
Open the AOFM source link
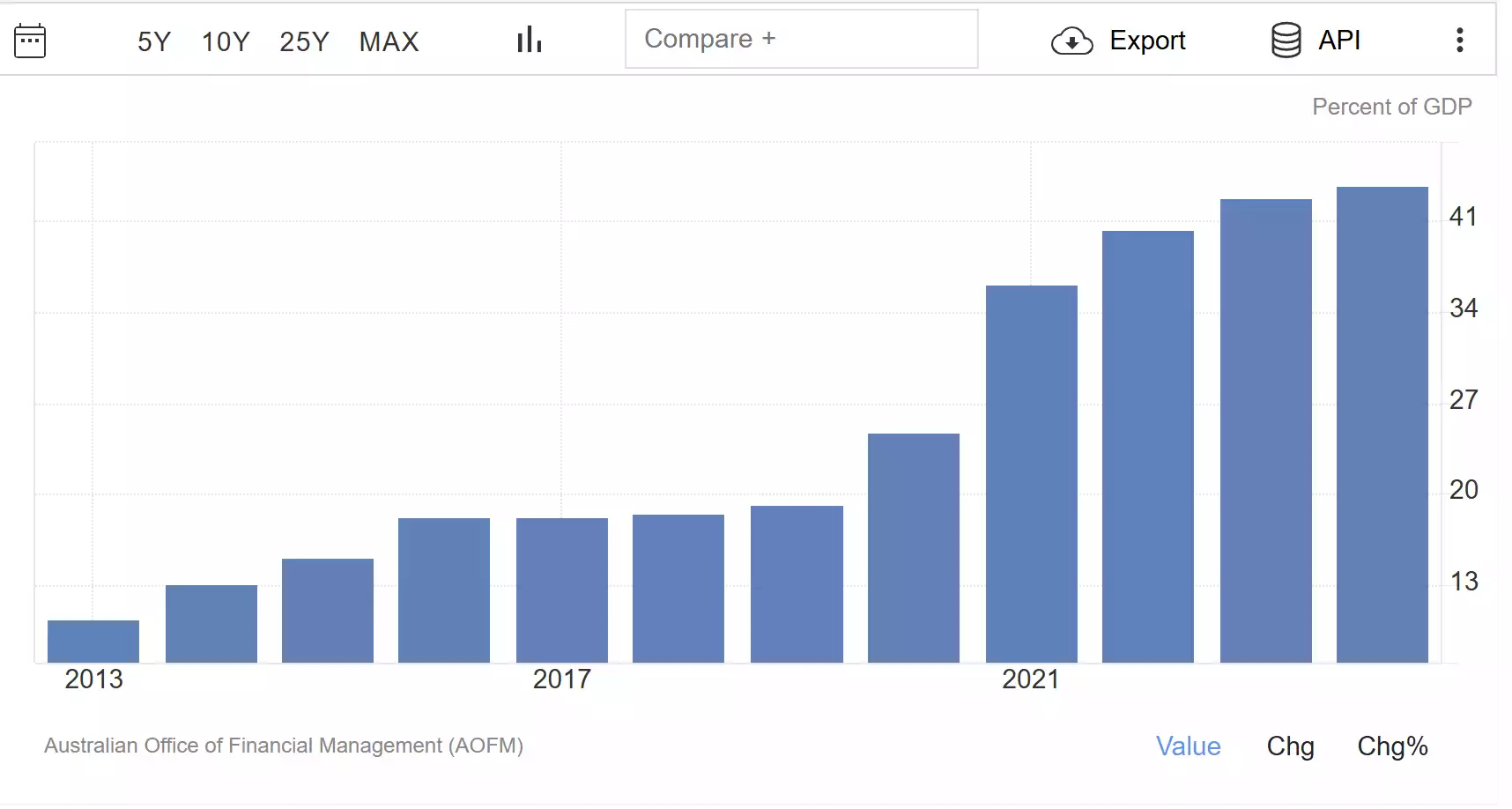point(284,746)
